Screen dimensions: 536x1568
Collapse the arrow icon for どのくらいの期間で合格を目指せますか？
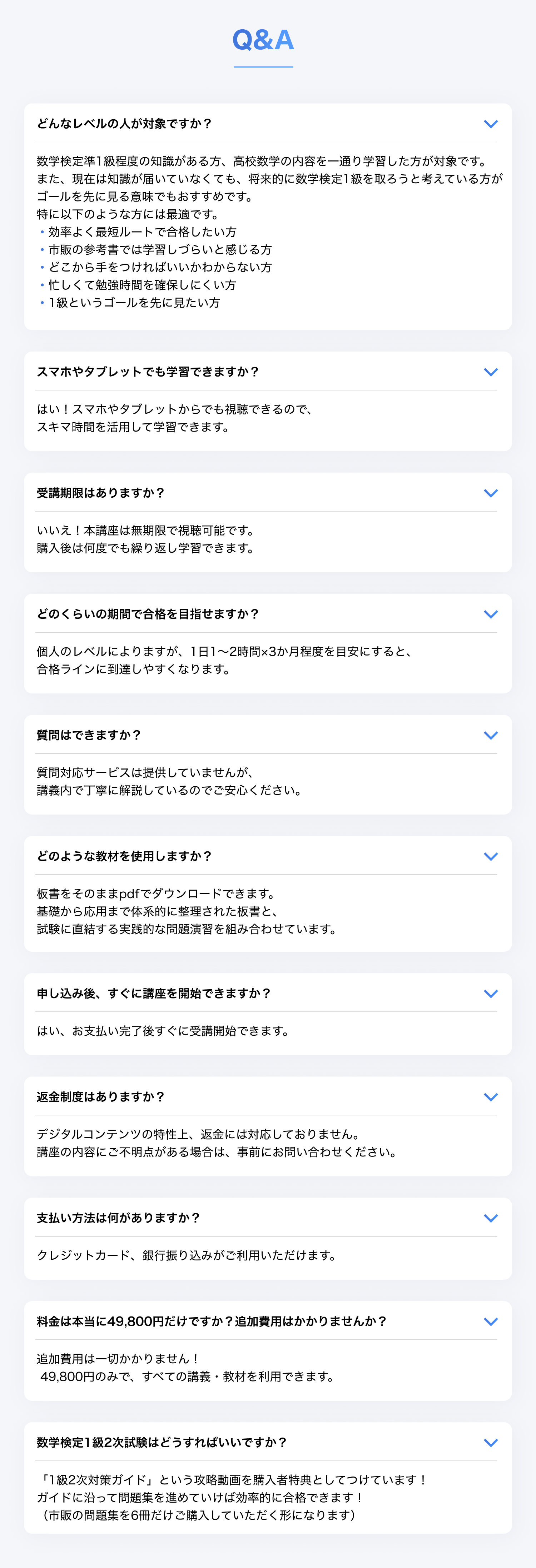pos(490,614)
